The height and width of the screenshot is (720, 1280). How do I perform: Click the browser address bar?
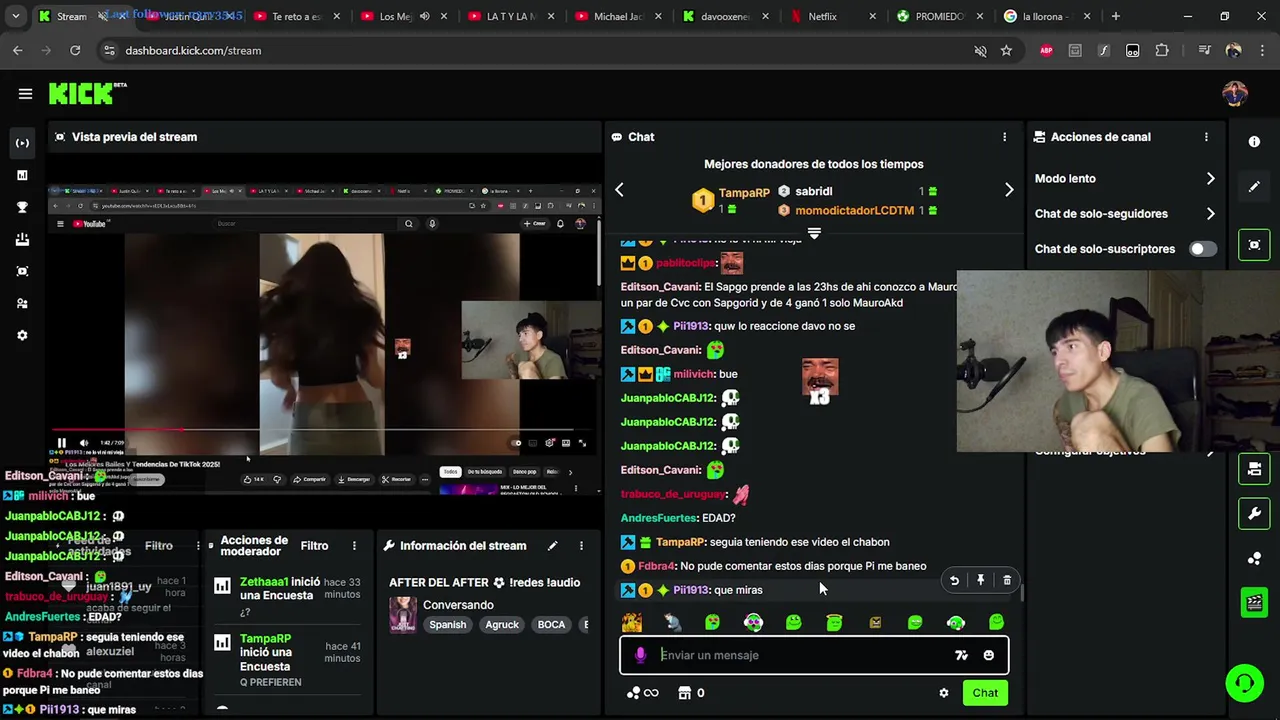tap(540, 51)
